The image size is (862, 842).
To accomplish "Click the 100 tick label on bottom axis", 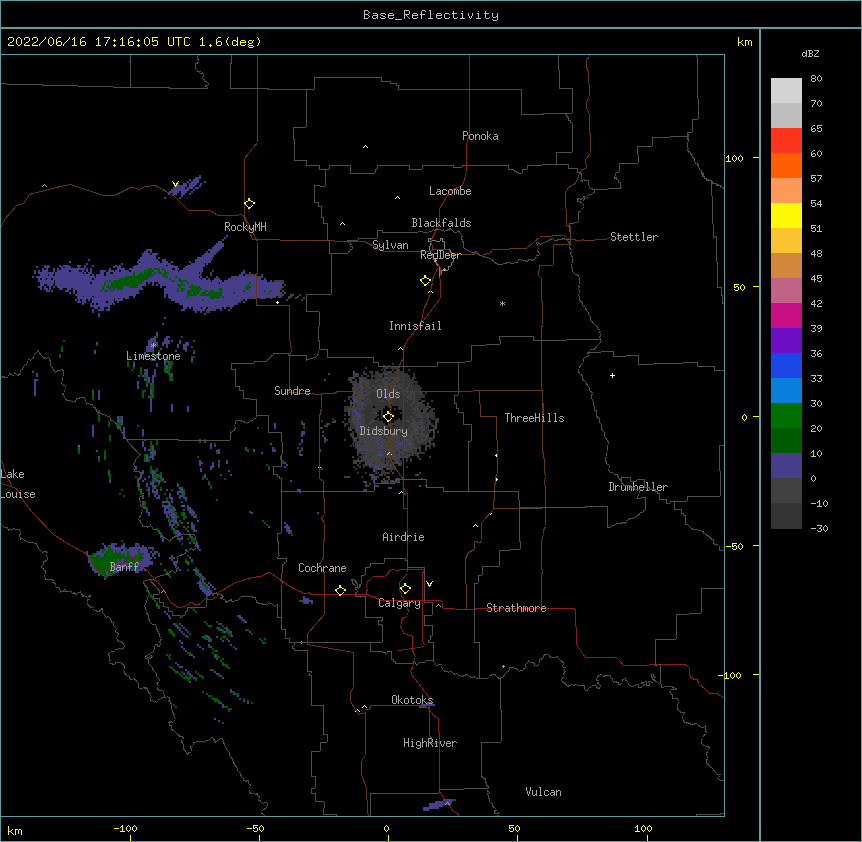I will point(643,828).
